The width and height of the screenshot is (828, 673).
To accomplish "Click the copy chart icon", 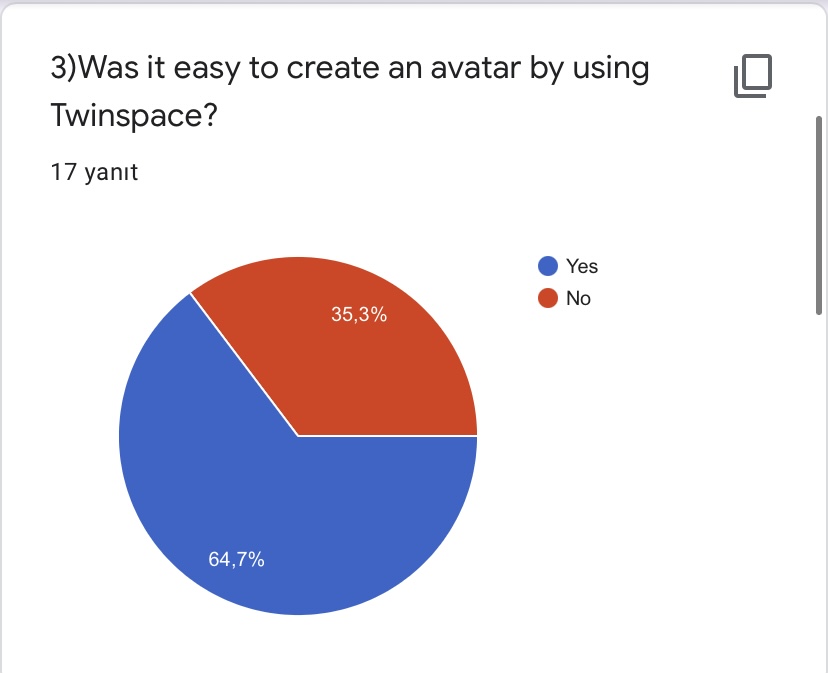I will click(754, 77).
